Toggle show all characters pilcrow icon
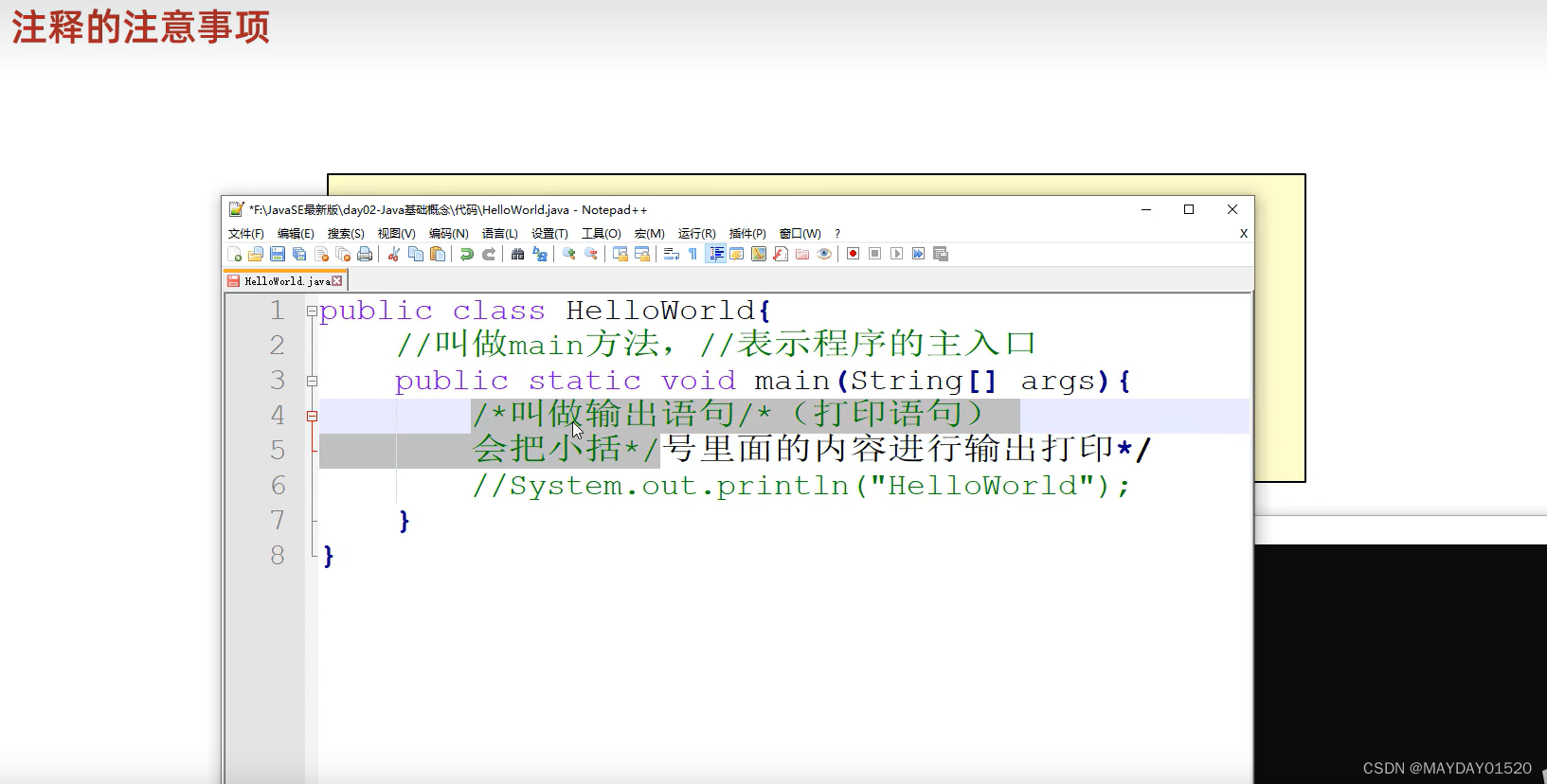Image resolution: width=1547 pixels, height=784 pixels. pyautogui.click(x=693, y=254)
